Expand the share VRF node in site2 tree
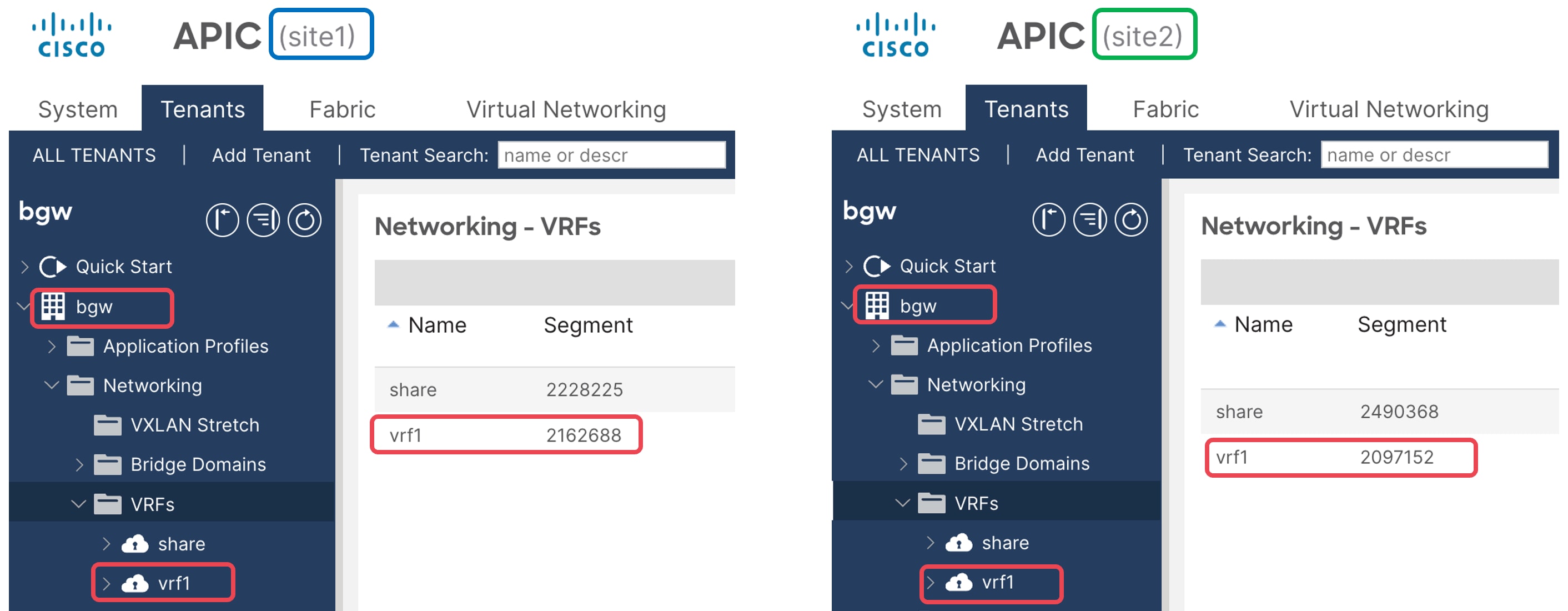 tap(930, 543)
